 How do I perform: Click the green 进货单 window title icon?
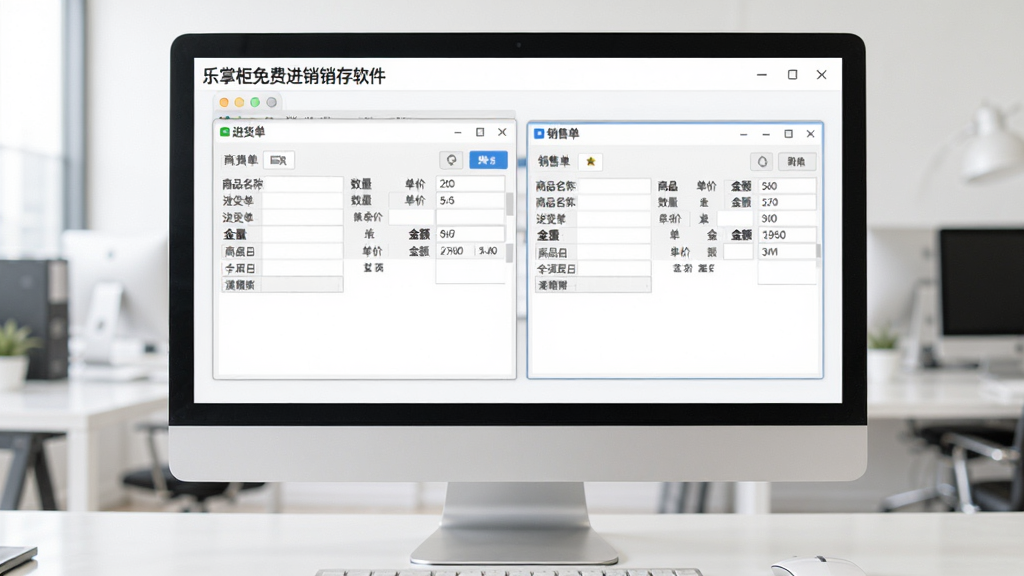coord(225,132)
